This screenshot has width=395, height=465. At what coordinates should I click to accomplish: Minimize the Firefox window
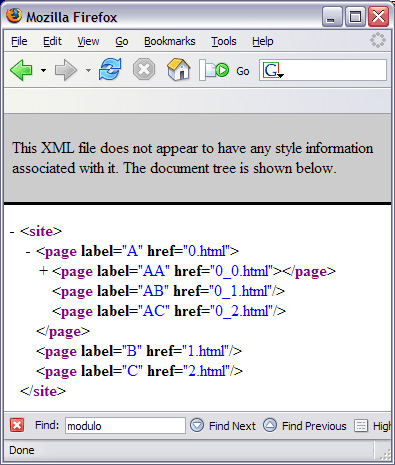pyautogui.click(x=332, y=16)
